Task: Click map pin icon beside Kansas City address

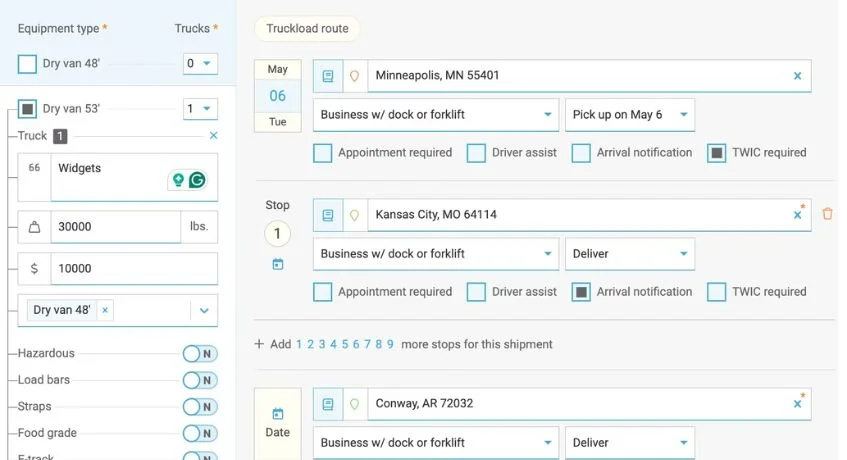Action: (354, 215)
